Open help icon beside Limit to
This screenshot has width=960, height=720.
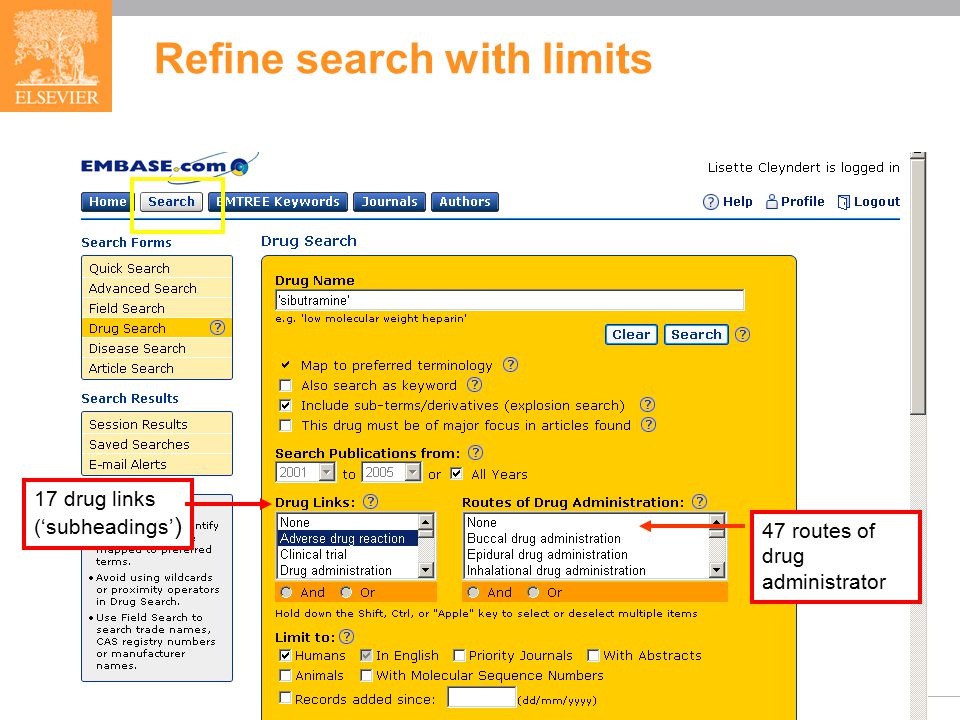pos(347,637)
